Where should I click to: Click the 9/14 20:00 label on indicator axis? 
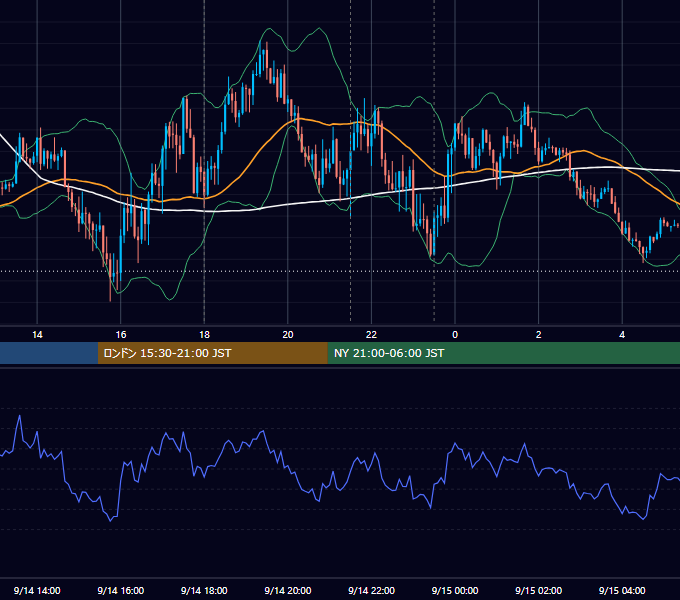coord(288,590)
